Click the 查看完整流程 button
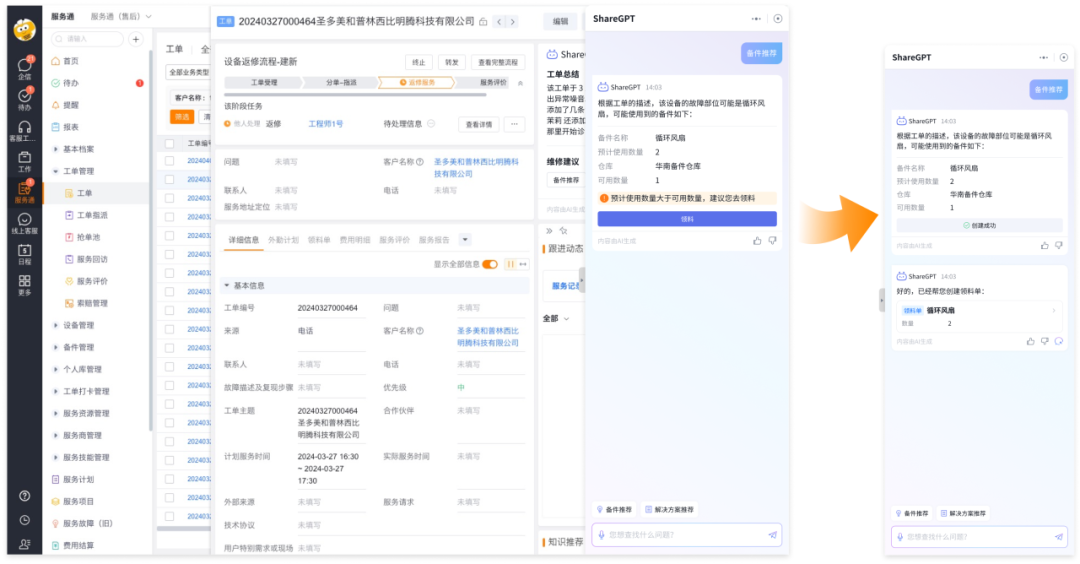 pyautogui.click(x=498, y=63)
